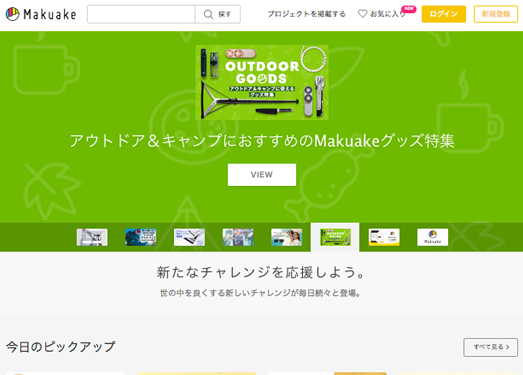The image size is (523, 375).
Task: Focus the search text field
Action: point(141,14)
